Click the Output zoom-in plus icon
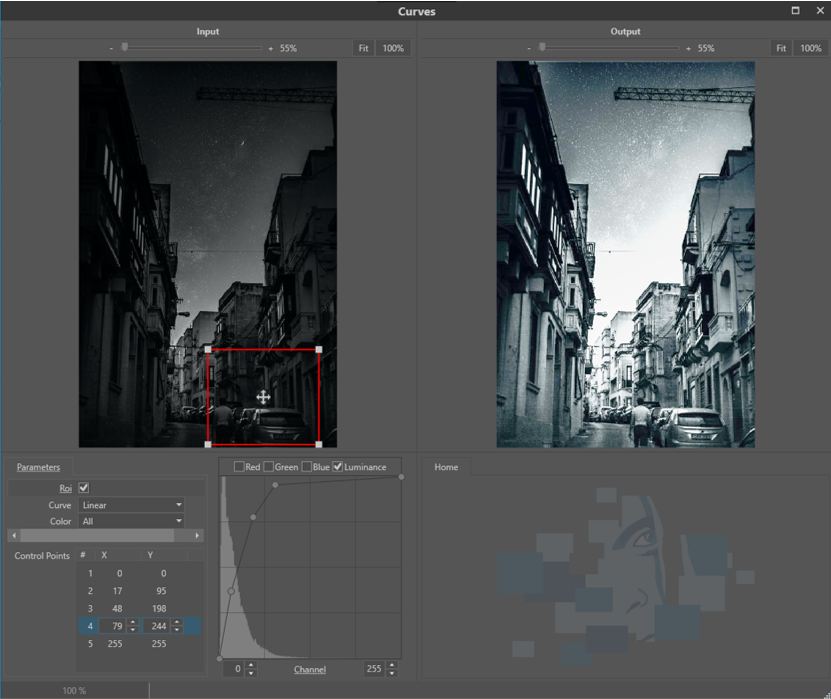The height and width of the screenshot is (699, 831). [x=688, y=48]
